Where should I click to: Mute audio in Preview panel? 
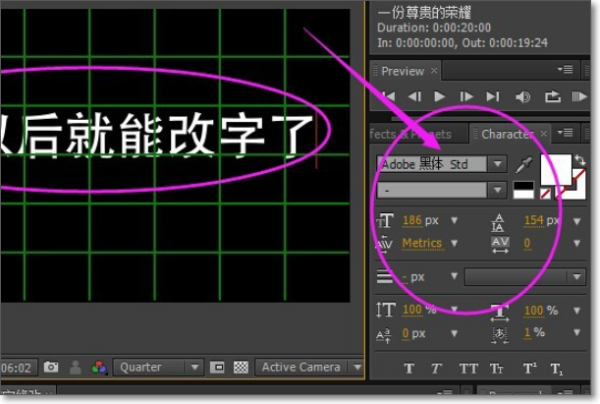(x=522, y=97)
